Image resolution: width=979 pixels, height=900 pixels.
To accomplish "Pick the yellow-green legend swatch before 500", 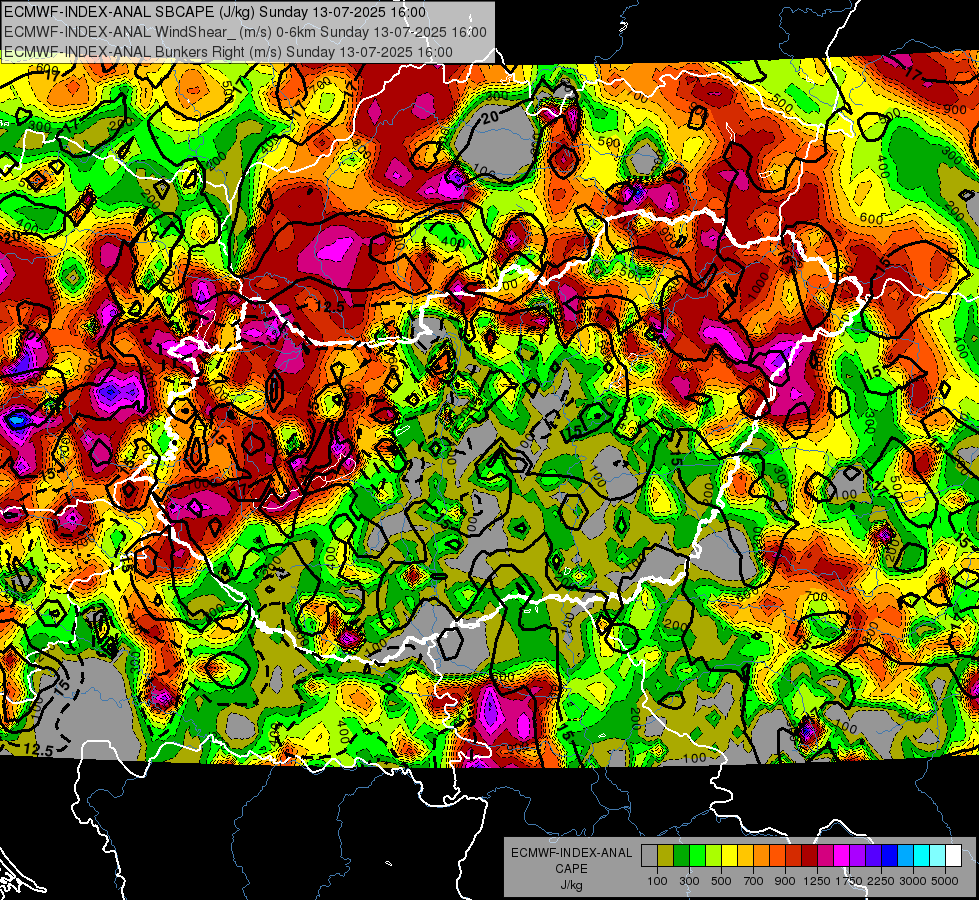I will [x=713, y=855].
